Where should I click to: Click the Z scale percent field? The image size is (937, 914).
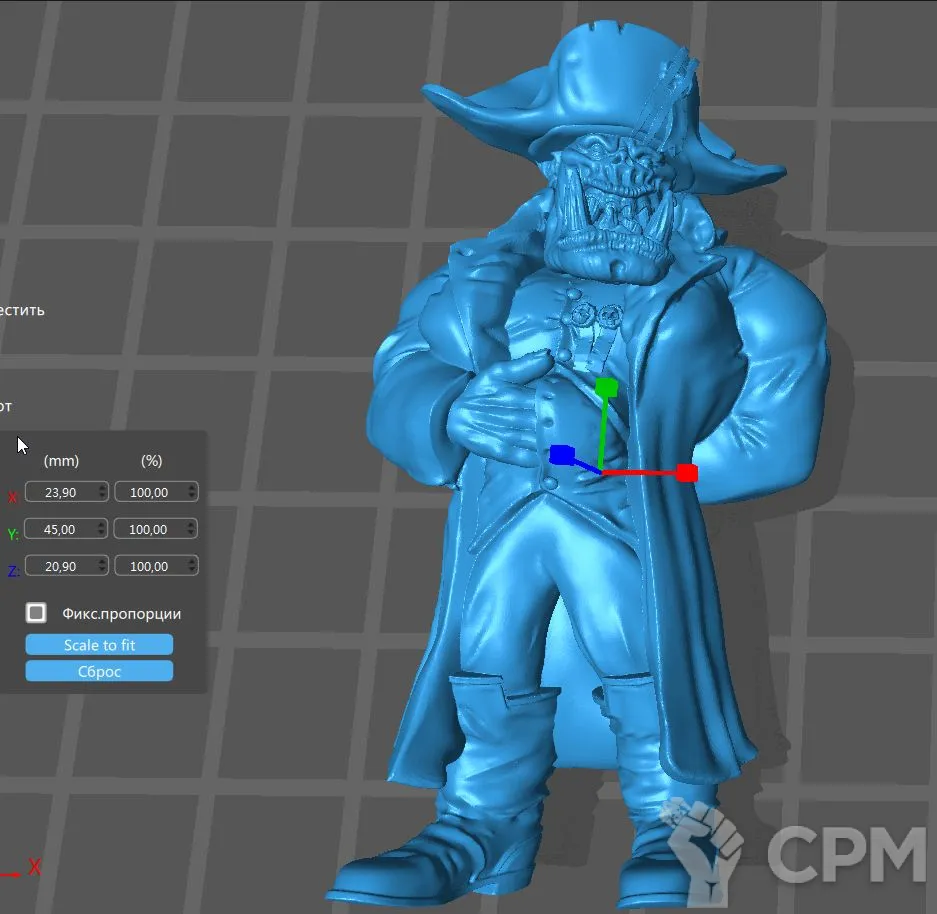click(x=149, y=566)
